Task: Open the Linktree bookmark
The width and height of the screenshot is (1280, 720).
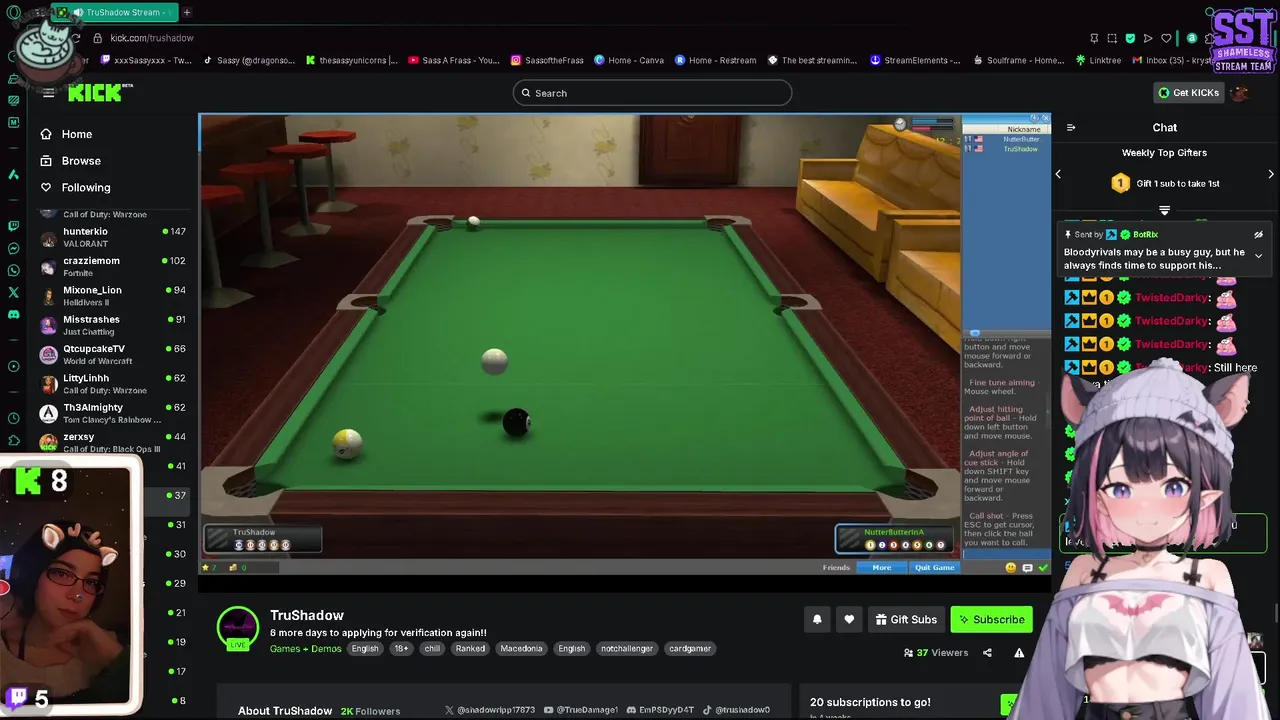Action: coord(1097,60)
